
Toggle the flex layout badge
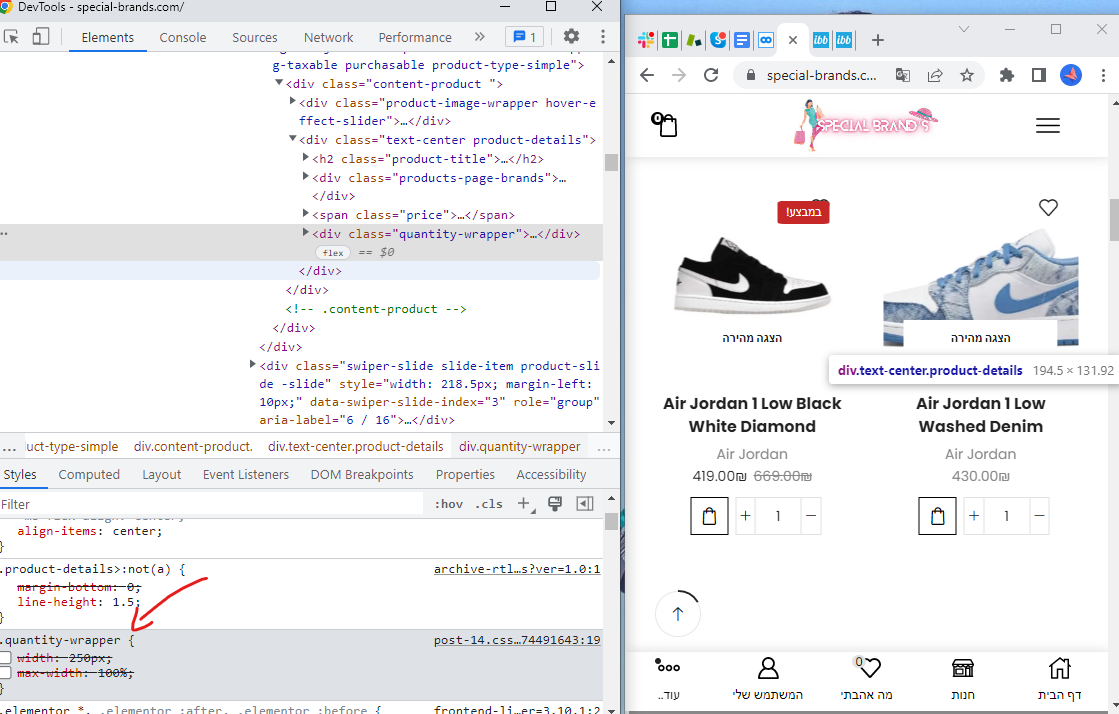333,253
